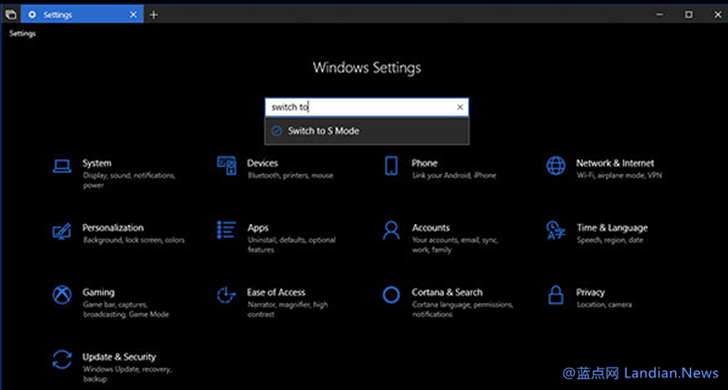Click 'Display, sound, notifications, power' description
This screenshot has height=390, width=728.
click(x=129, y=181)
